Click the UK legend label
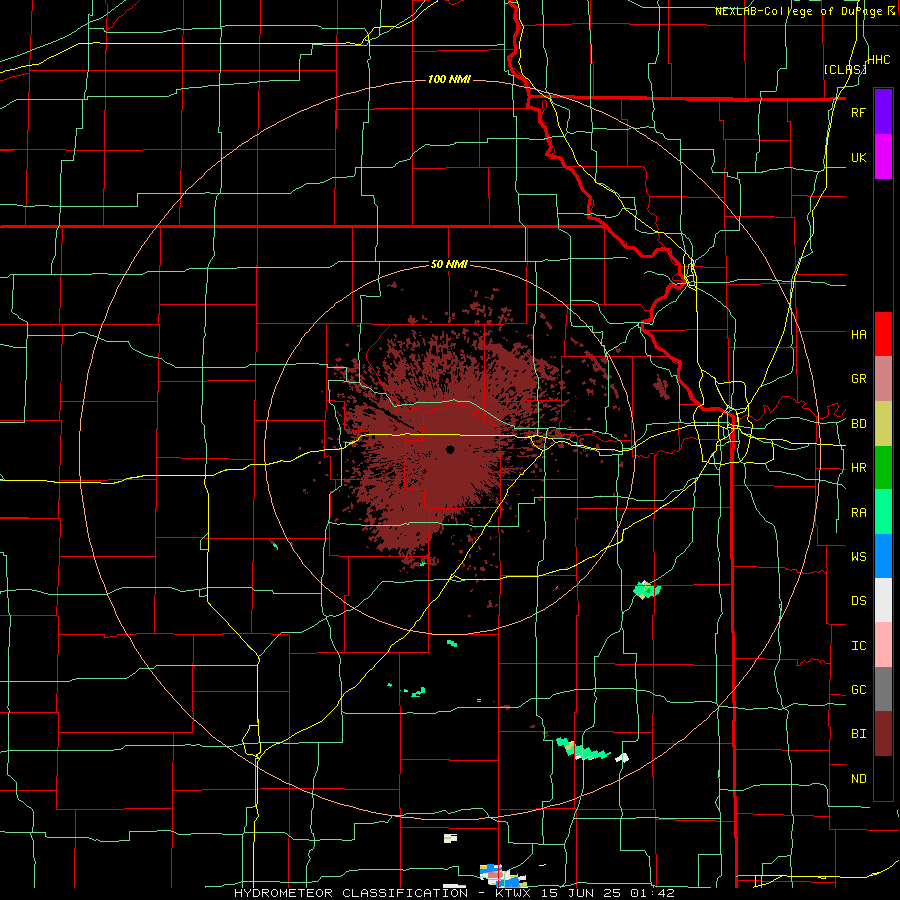 (x=858, y=157)
